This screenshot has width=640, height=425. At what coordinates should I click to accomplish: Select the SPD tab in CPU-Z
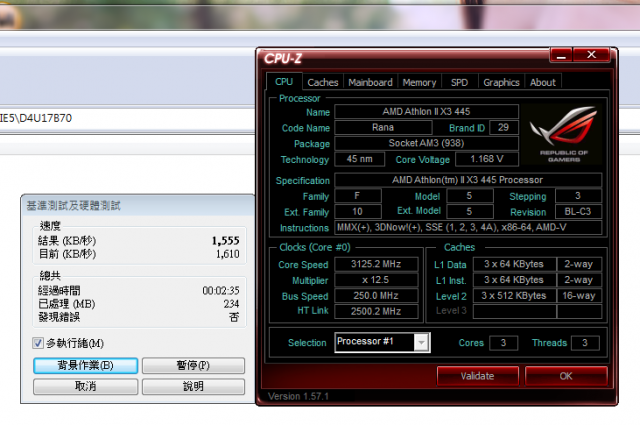pos(459,82)
